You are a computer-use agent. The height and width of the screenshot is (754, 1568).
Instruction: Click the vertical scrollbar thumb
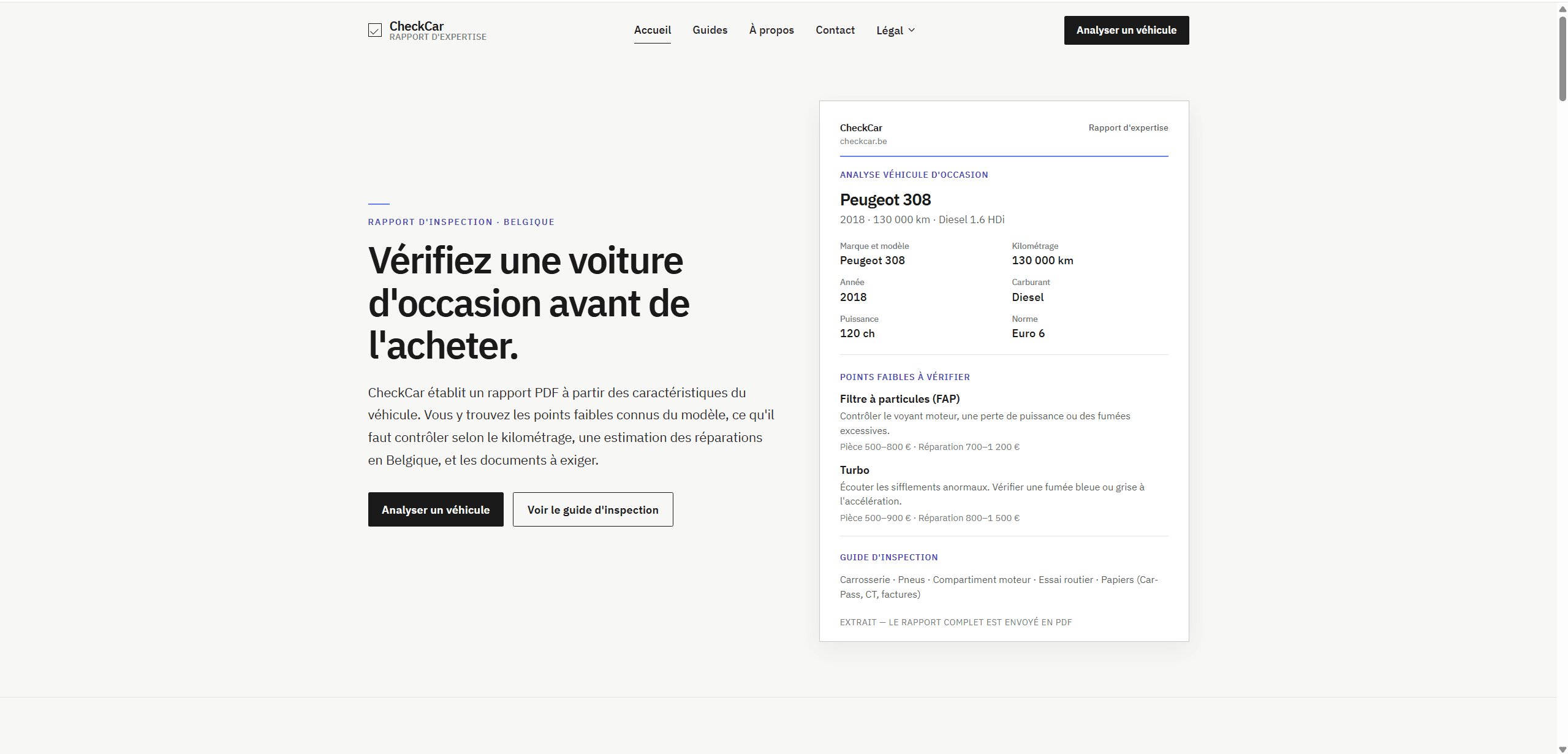click(x=1562, y=58)
